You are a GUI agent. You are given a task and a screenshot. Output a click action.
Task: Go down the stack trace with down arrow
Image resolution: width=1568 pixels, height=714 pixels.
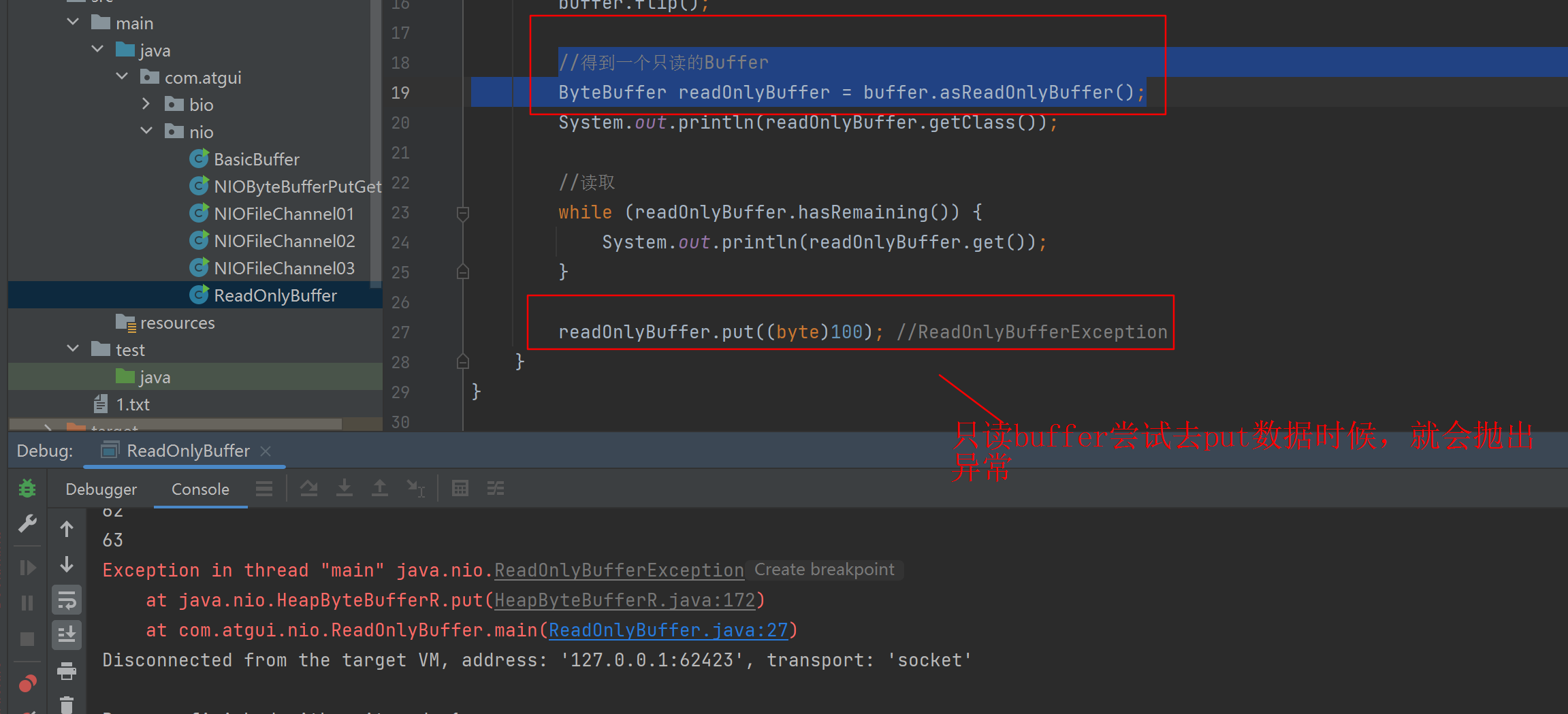(67, 564)
